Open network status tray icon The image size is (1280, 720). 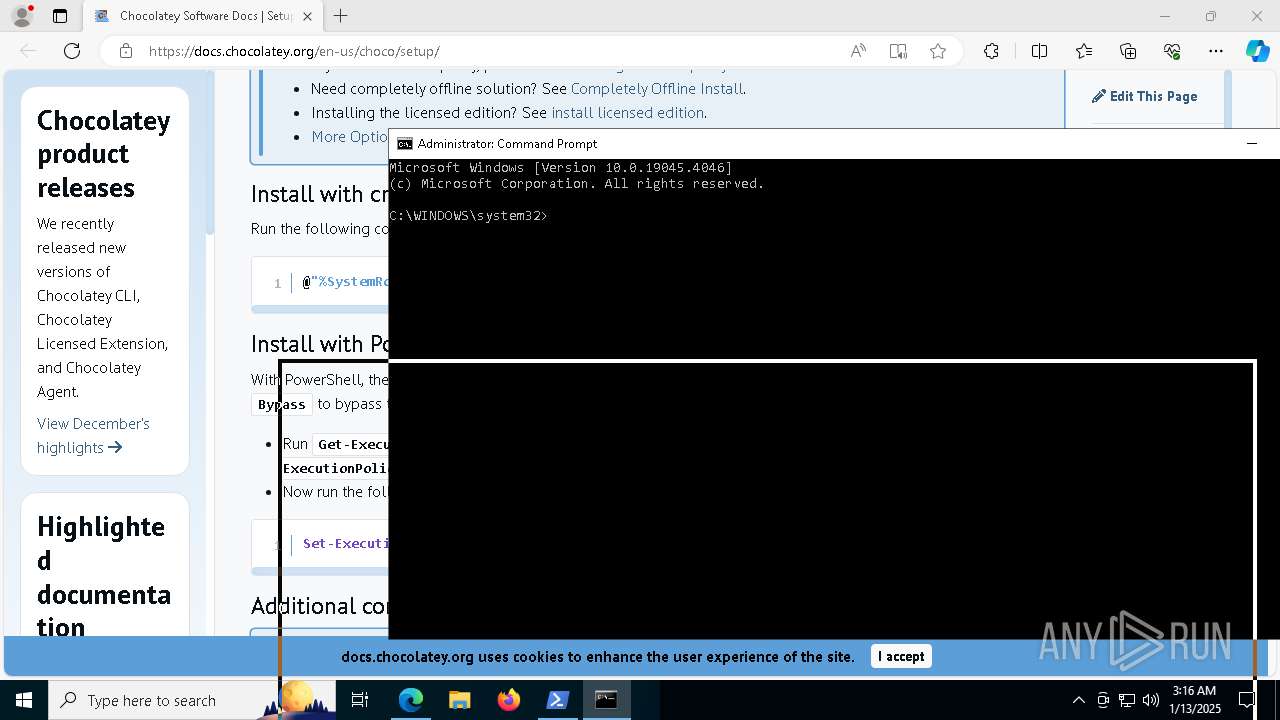1127,700
